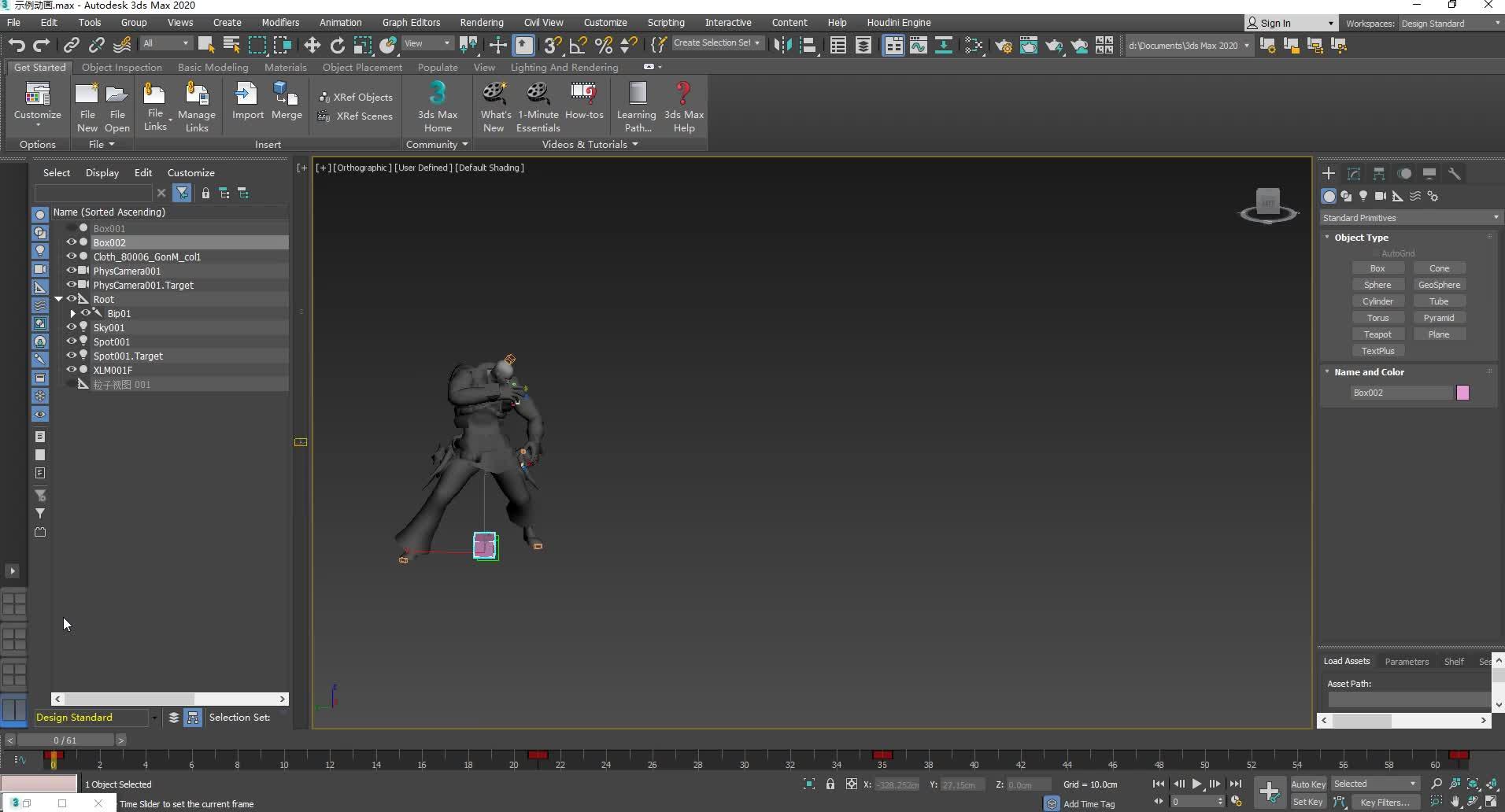Open the Utilities wrench panel icon
The image size is (1505, 812).
1455,174
